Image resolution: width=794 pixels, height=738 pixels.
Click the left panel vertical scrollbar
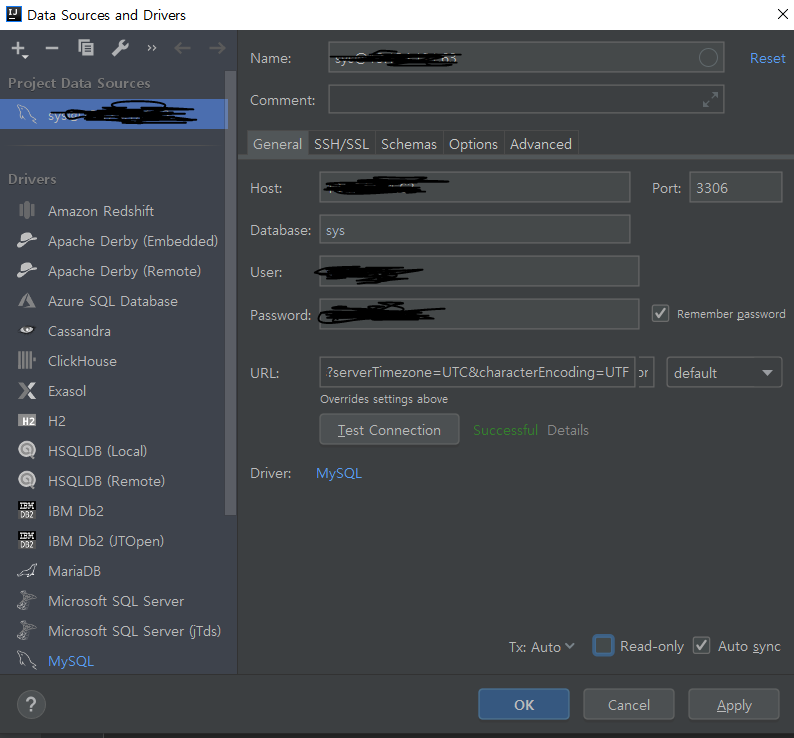click(230, 293)
